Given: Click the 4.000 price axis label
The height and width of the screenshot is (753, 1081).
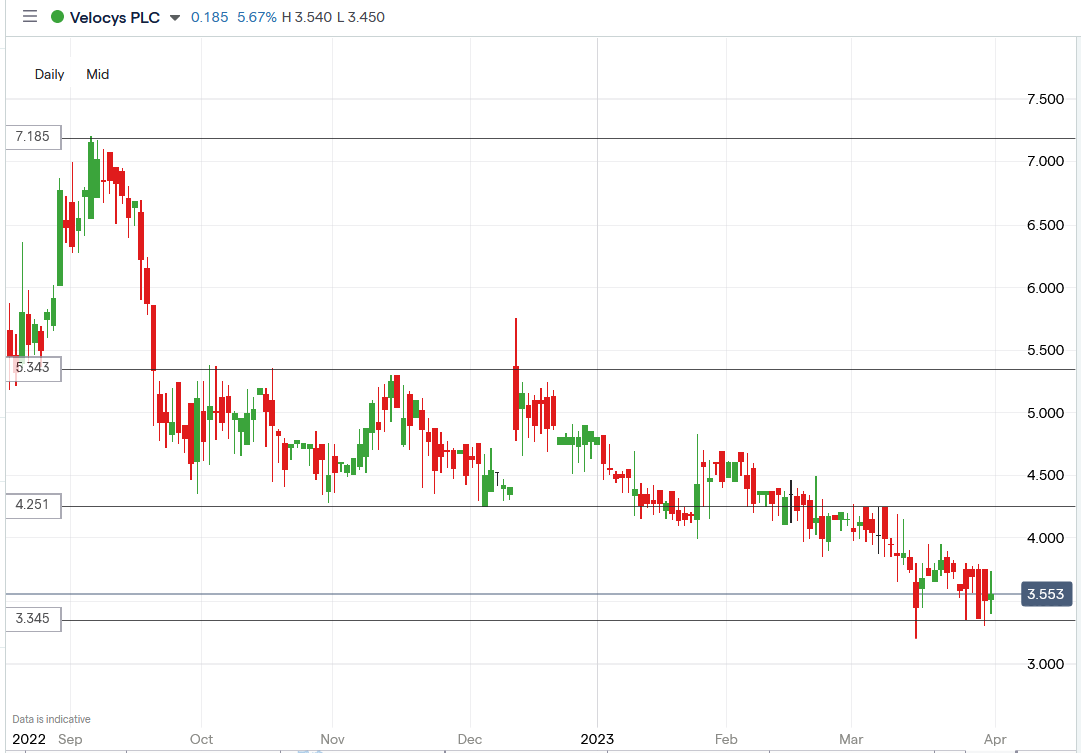Looking at the screenshot, I should 1045,538.
